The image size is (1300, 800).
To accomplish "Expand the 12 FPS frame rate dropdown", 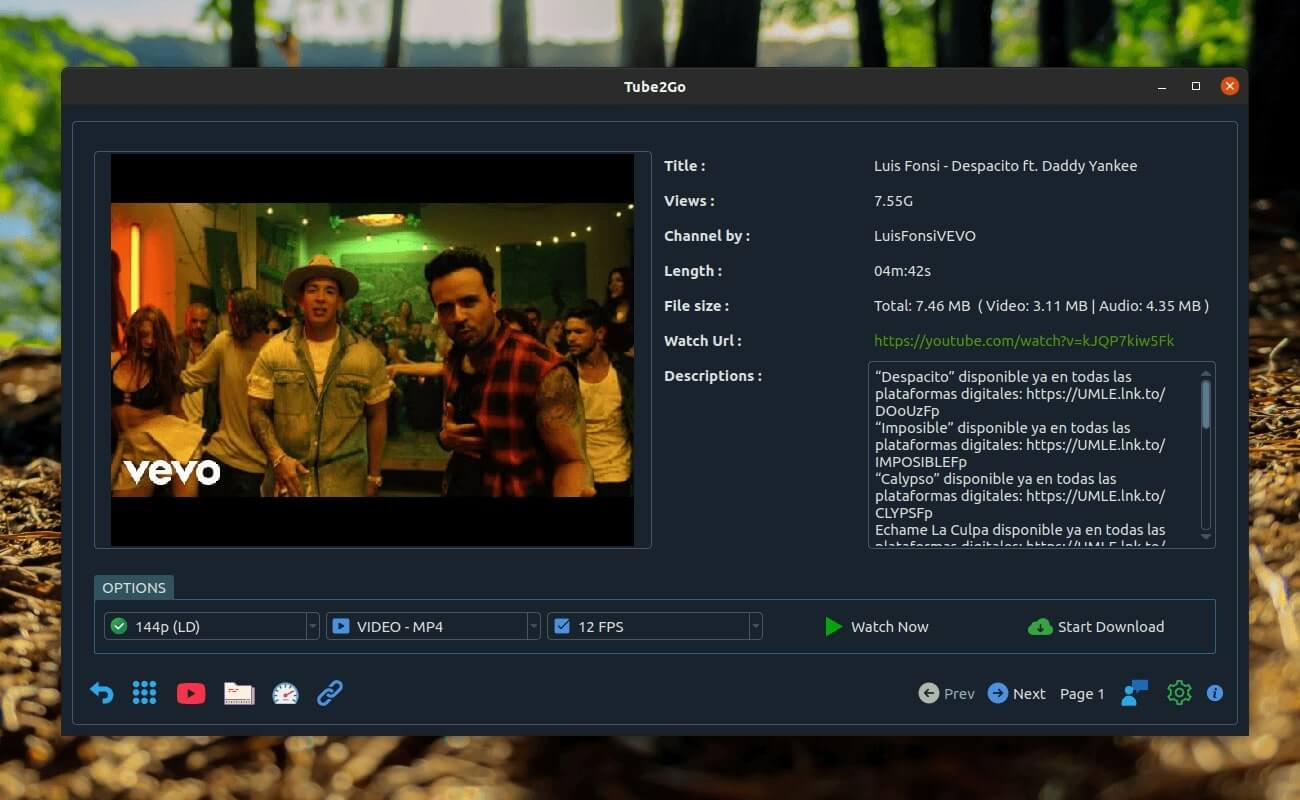I will coord(654,627).
